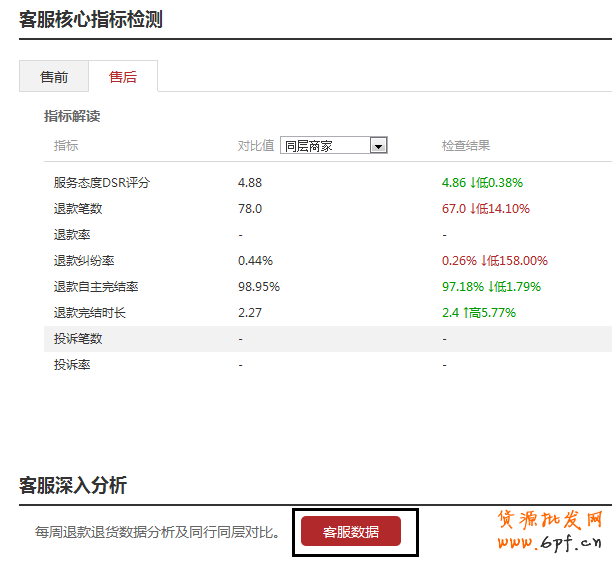Select the 退款笔数 metric row label
The height and width of the screenshot is (564, 612).
coord(78,209)
